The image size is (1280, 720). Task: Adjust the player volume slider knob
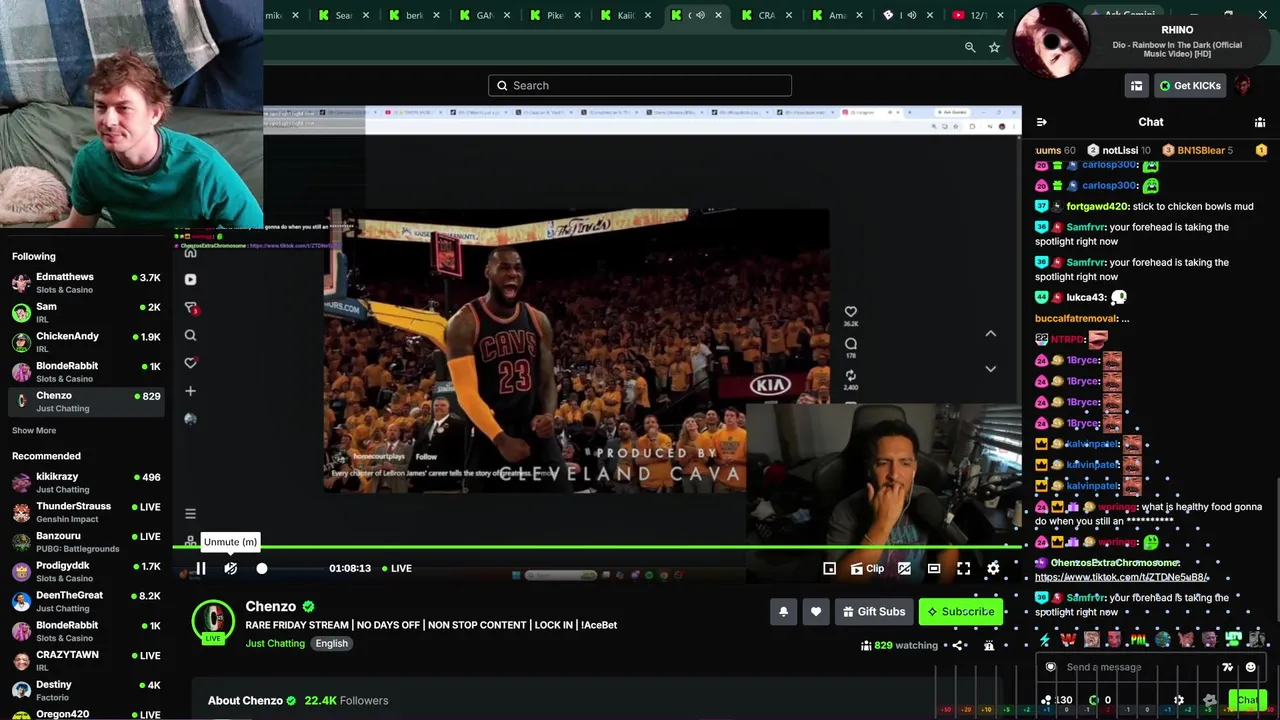click(x=262, y=568)
